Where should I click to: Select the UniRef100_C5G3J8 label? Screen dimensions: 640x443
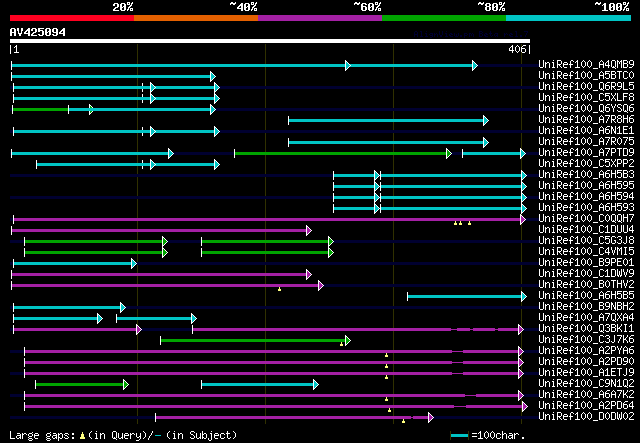586,240
